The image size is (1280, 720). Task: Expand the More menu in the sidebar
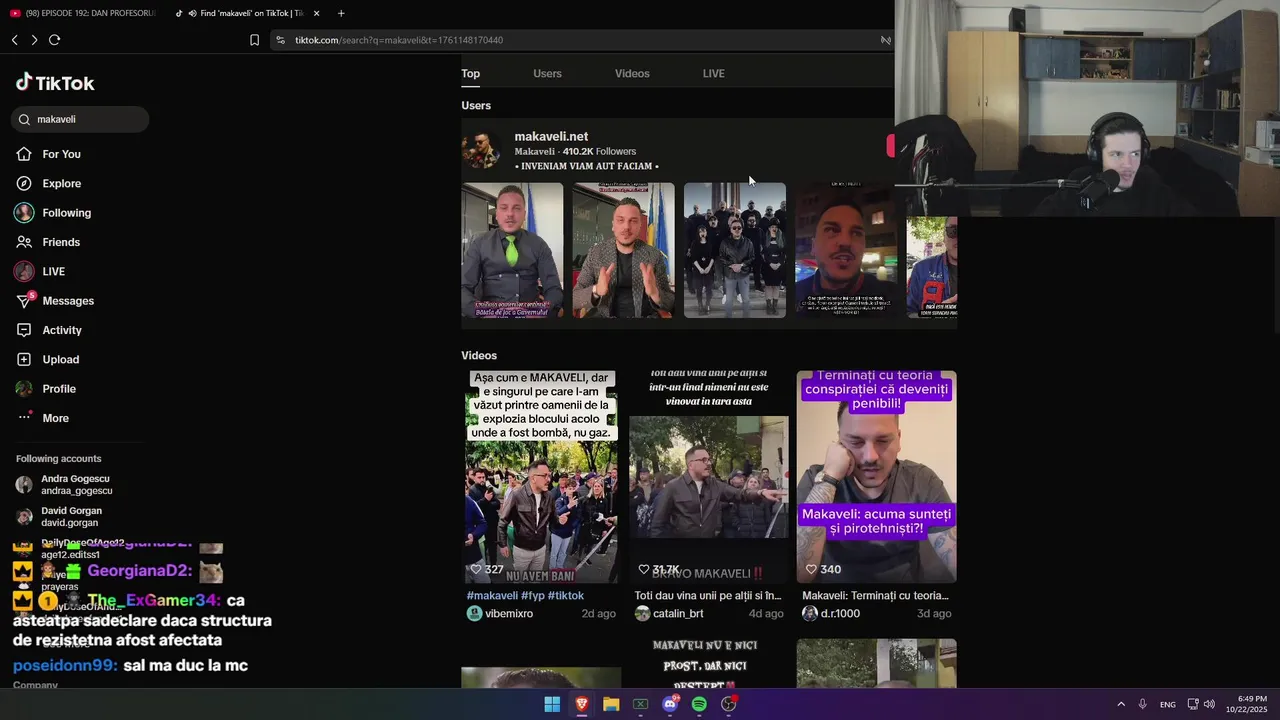[x=55, y=418]
